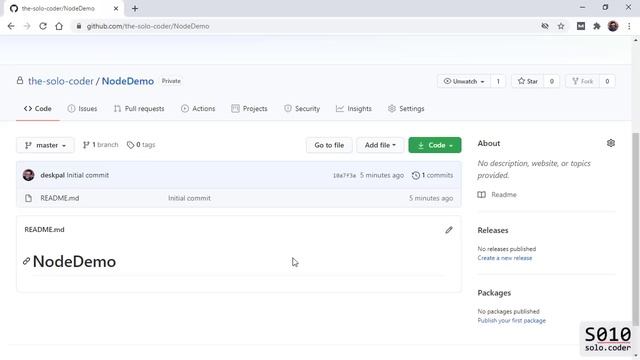Click the README.md panel header text

pyautogui.click(x=44, y=230)
